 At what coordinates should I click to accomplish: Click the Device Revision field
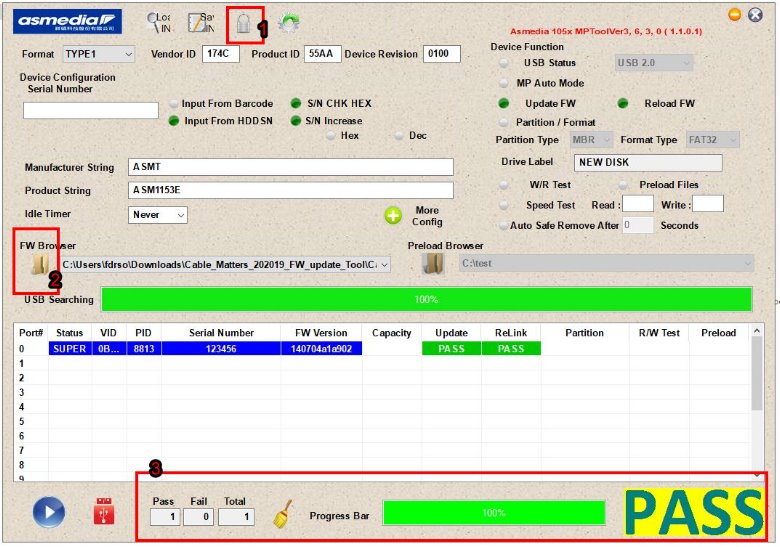[x=442, y=54]
